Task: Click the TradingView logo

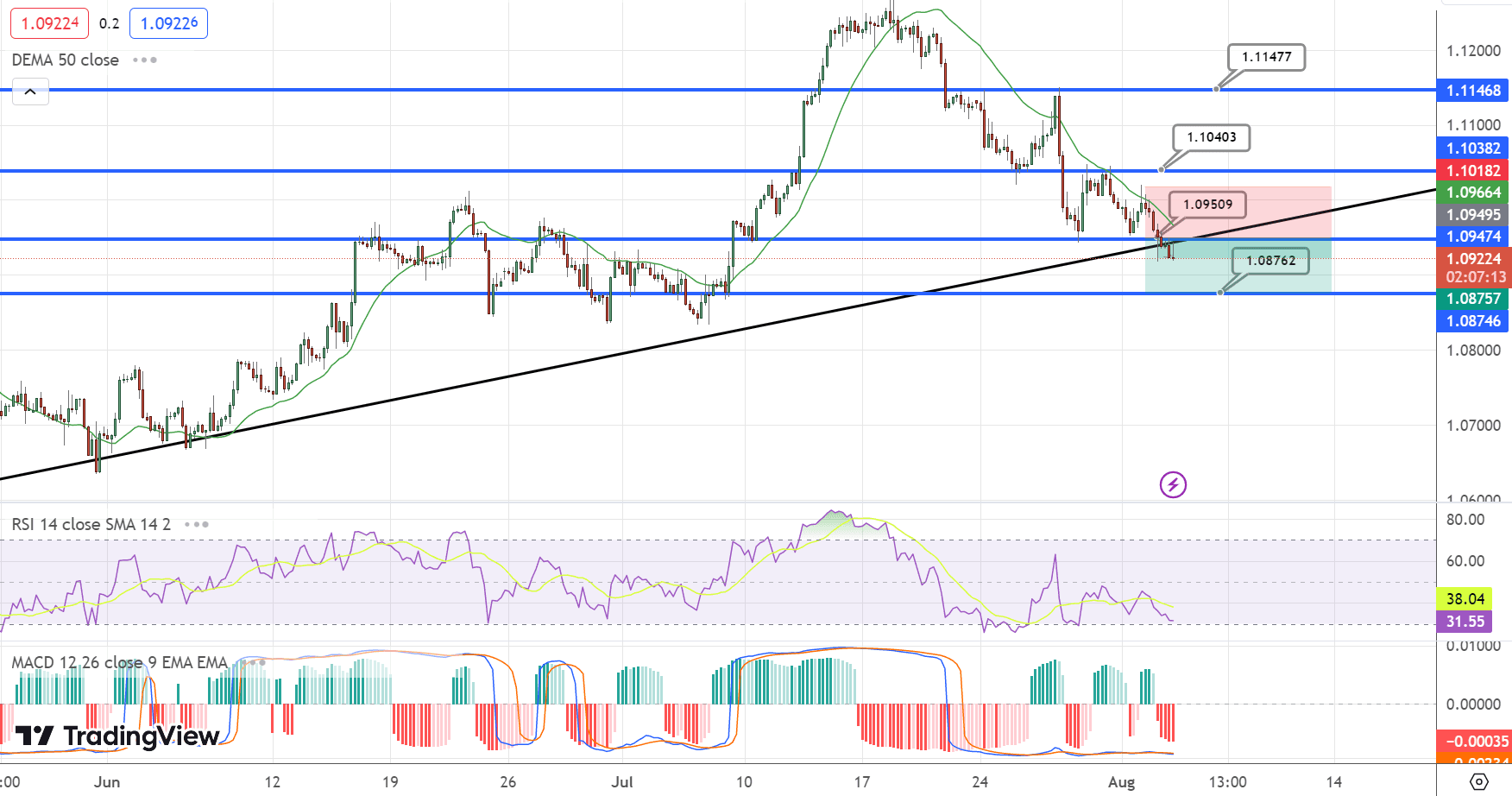Action: tap(117, 736)
